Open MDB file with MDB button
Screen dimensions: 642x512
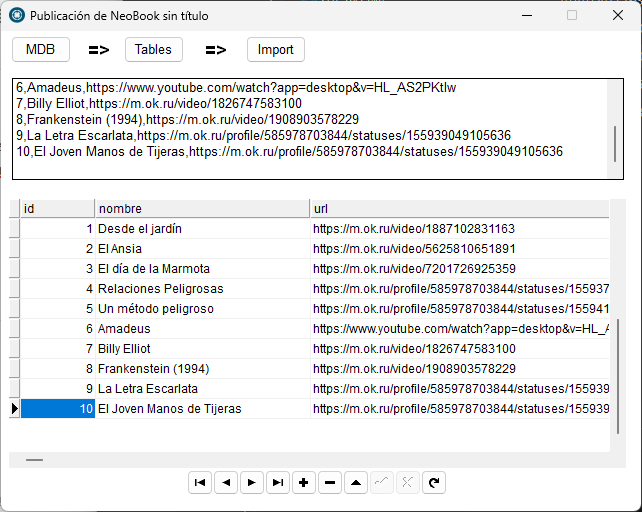(x=41, y=50)
